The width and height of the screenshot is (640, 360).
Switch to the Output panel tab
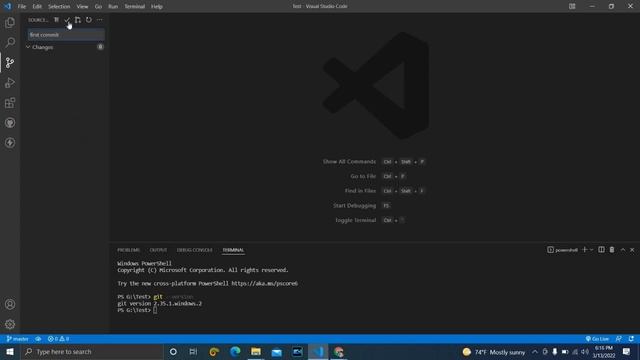tap(158, 250)
